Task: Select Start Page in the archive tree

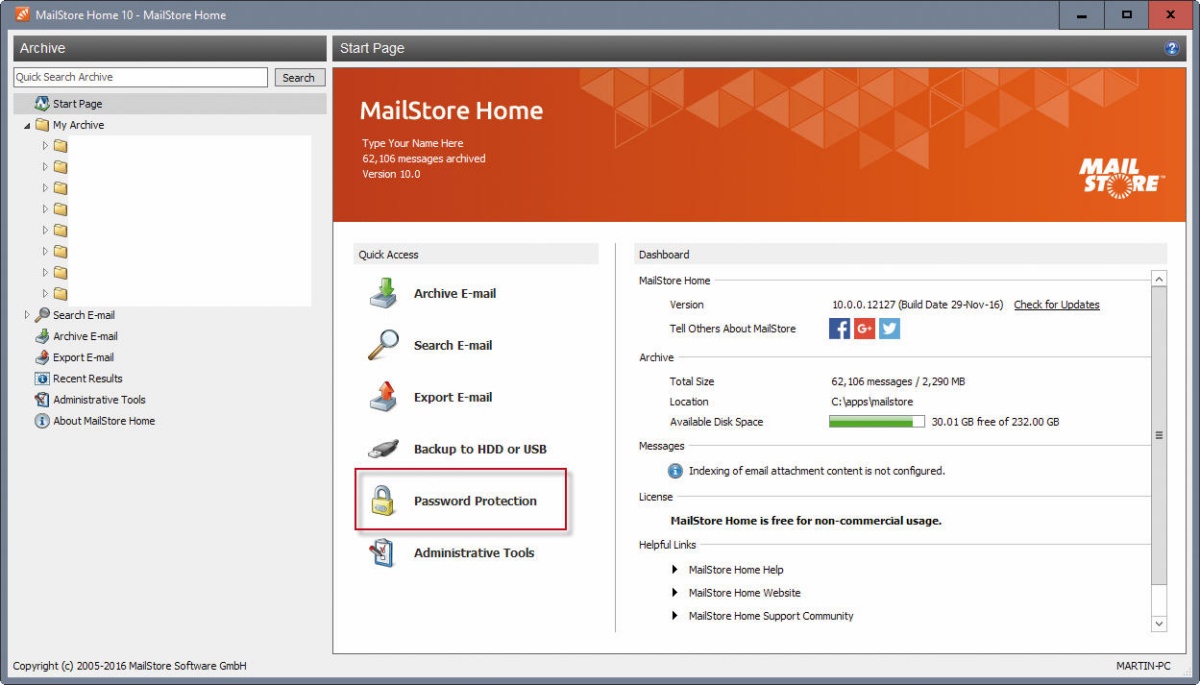Action: (x=77, y=104)
